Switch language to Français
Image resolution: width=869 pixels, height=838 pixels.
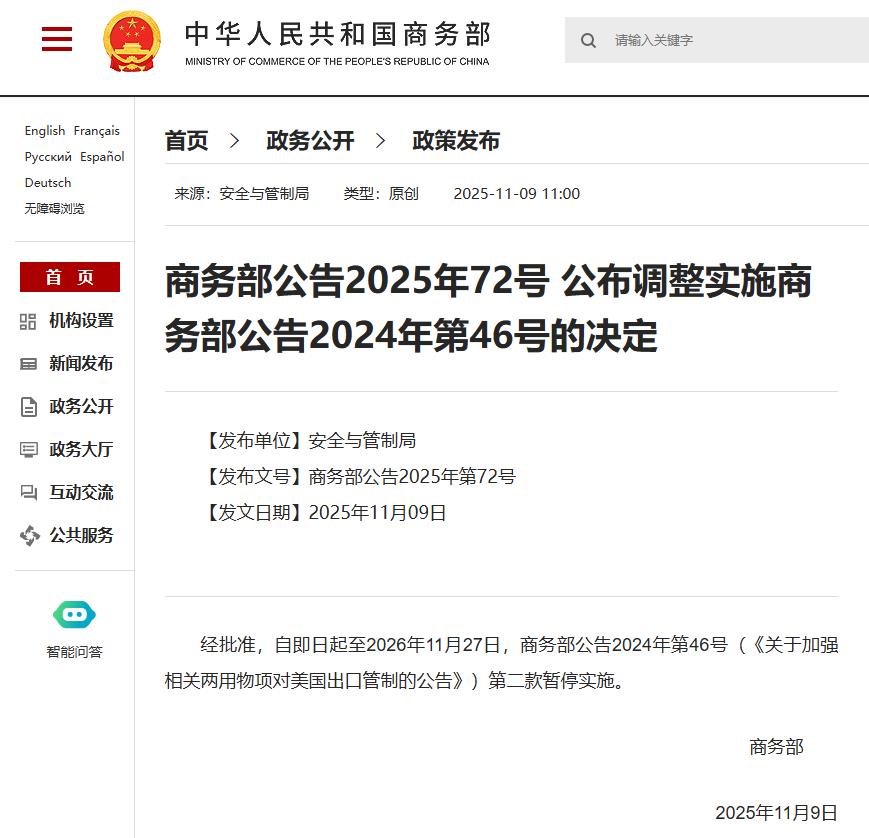pos(96,130)
